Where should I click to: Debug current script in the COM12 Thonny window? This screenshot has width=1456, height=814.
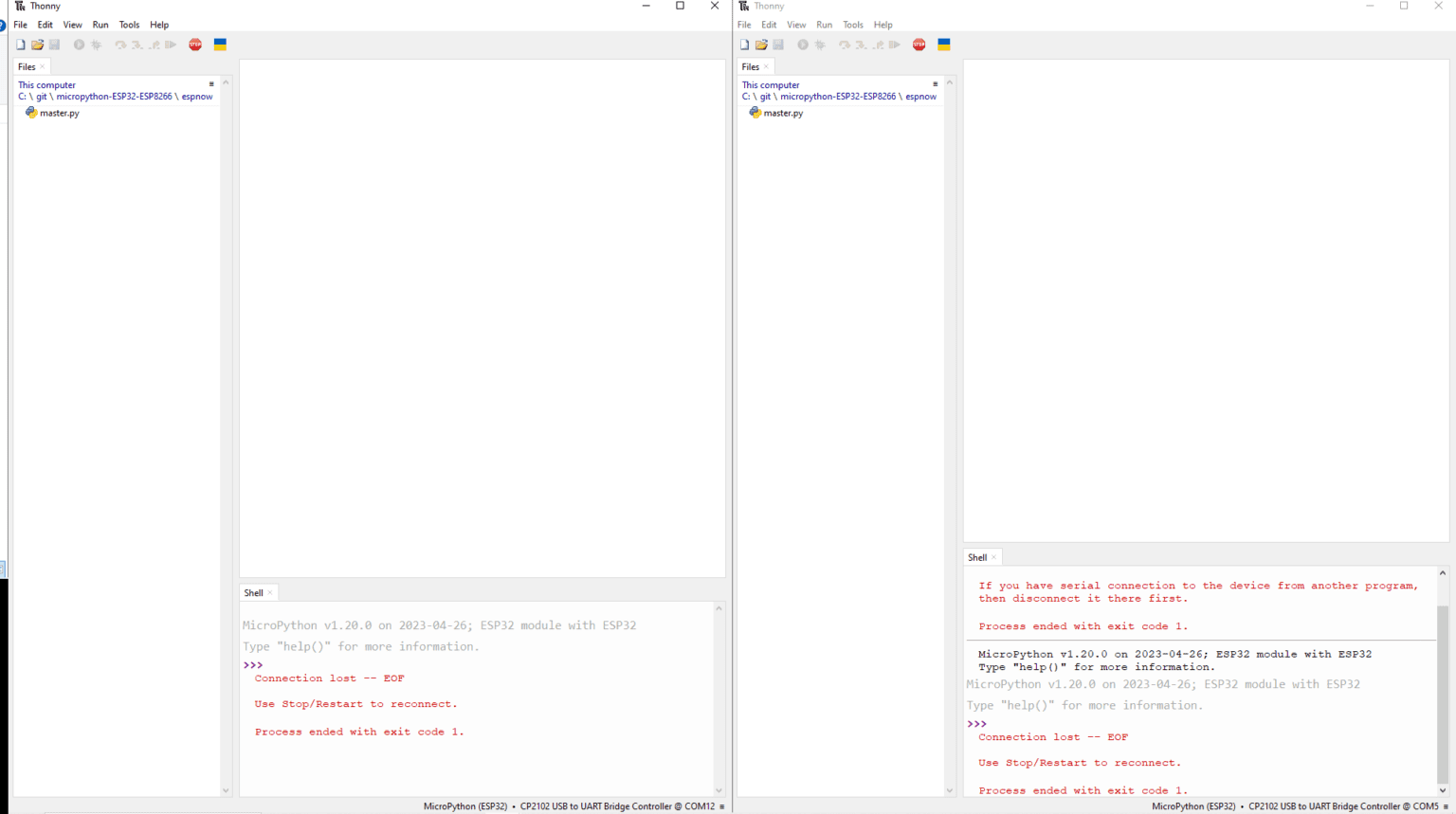[97, 45]
